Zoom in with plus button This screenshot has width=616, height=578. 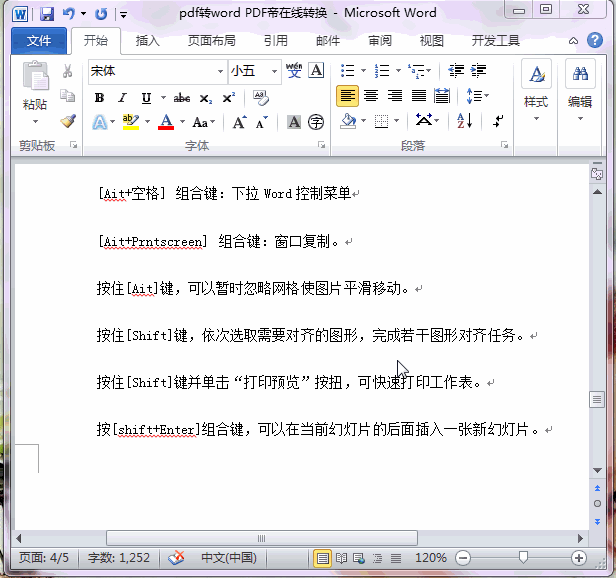pyautogui.click(x=579, y=558)
